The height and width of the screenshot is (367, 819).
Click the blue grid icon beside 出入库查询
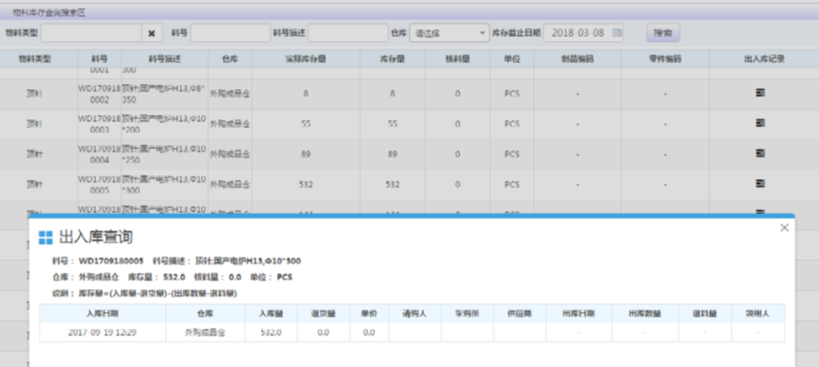(x=45, y=238)
